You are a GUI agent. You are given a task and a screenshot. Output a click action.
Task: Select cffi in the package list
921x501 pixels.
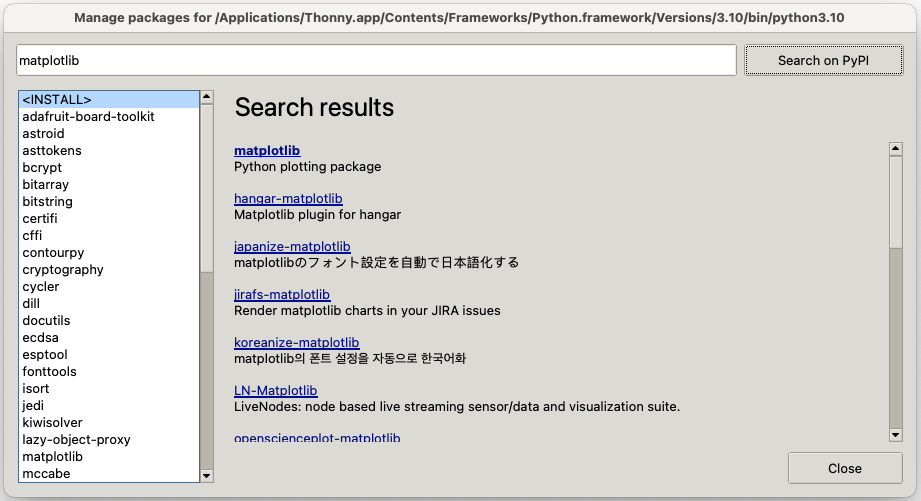click(109, 236)
